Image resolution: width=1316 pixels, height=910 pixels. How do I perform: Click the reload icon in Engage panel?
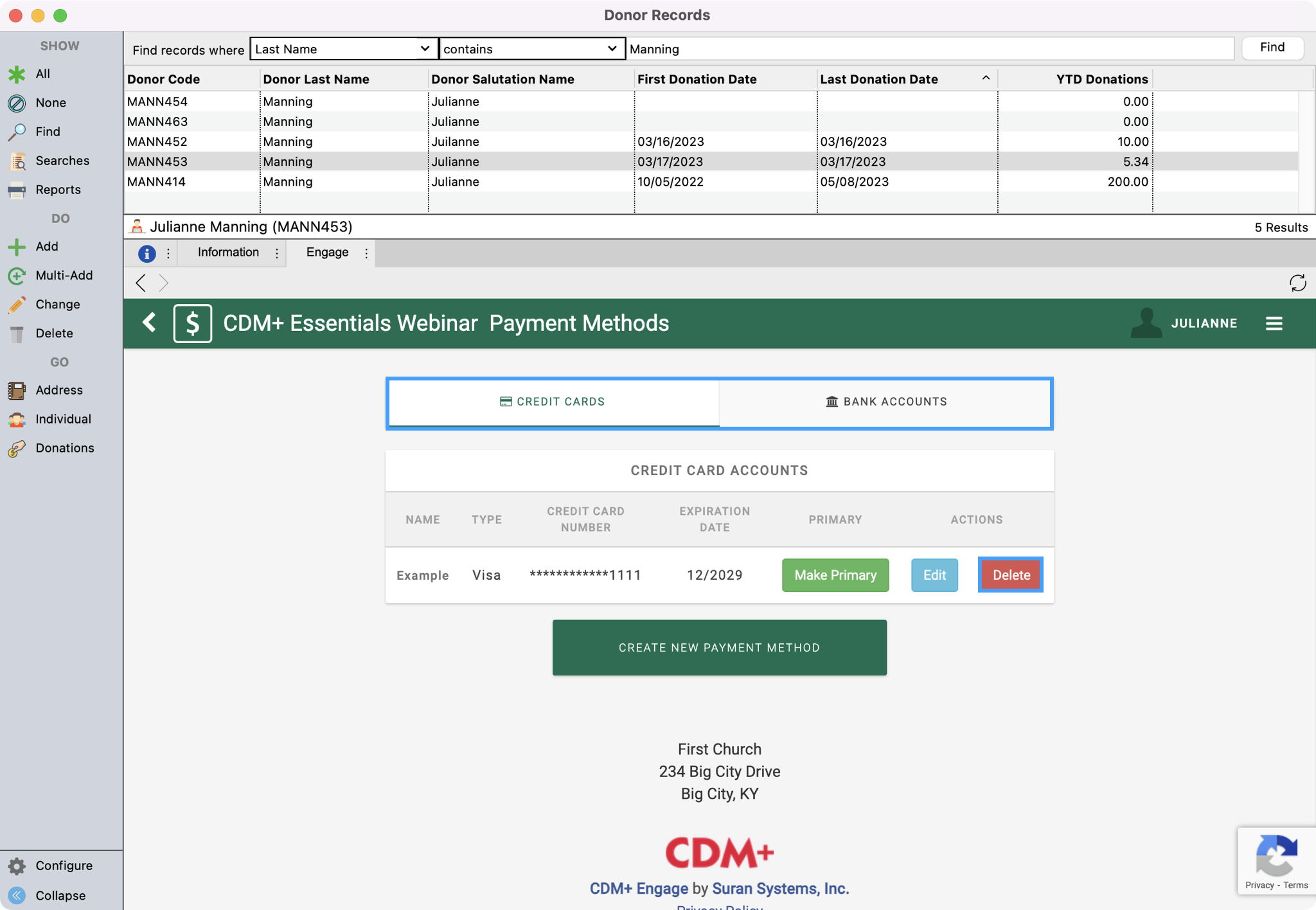click(x=1297, y=283)
